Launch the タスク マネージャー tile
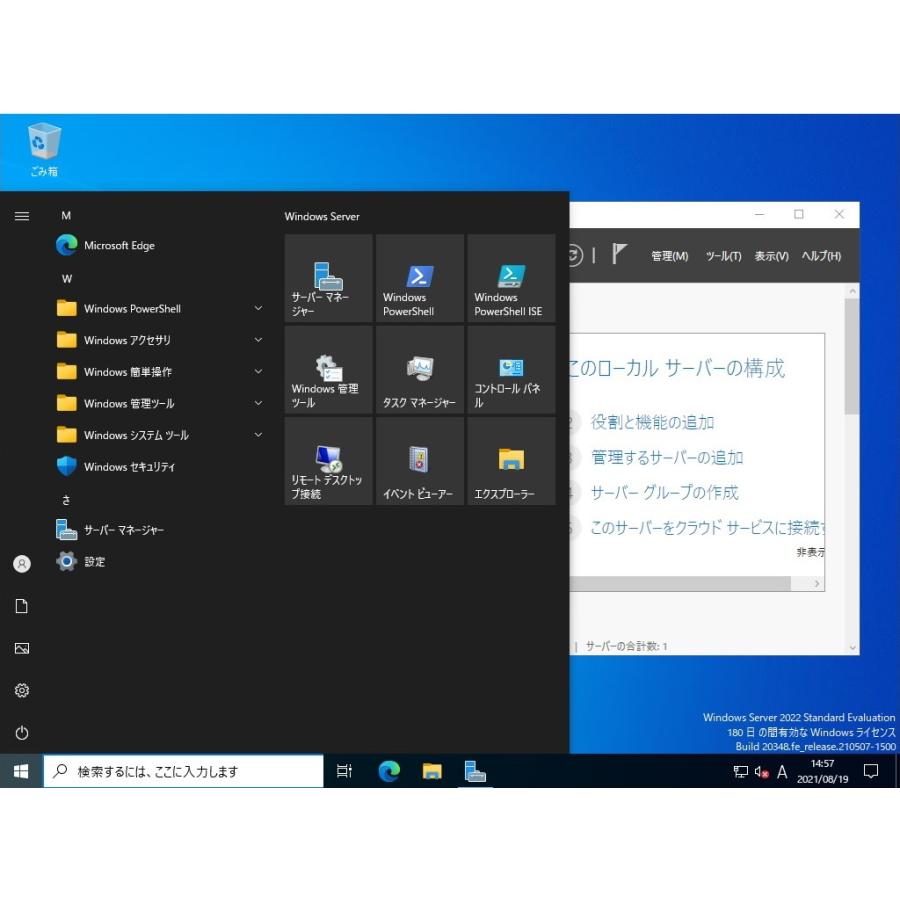The width and height of the screenshot is (900, 900). pos(420,370)
